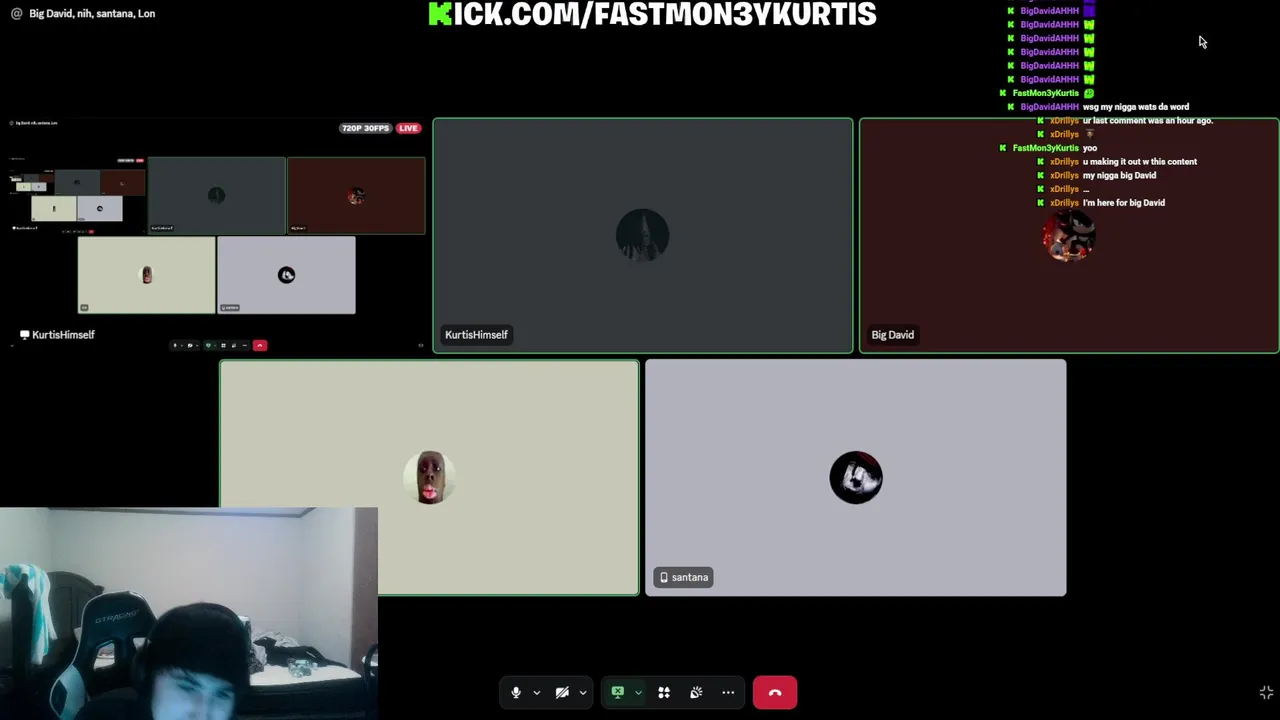Open more options three-dots menu

728,692
